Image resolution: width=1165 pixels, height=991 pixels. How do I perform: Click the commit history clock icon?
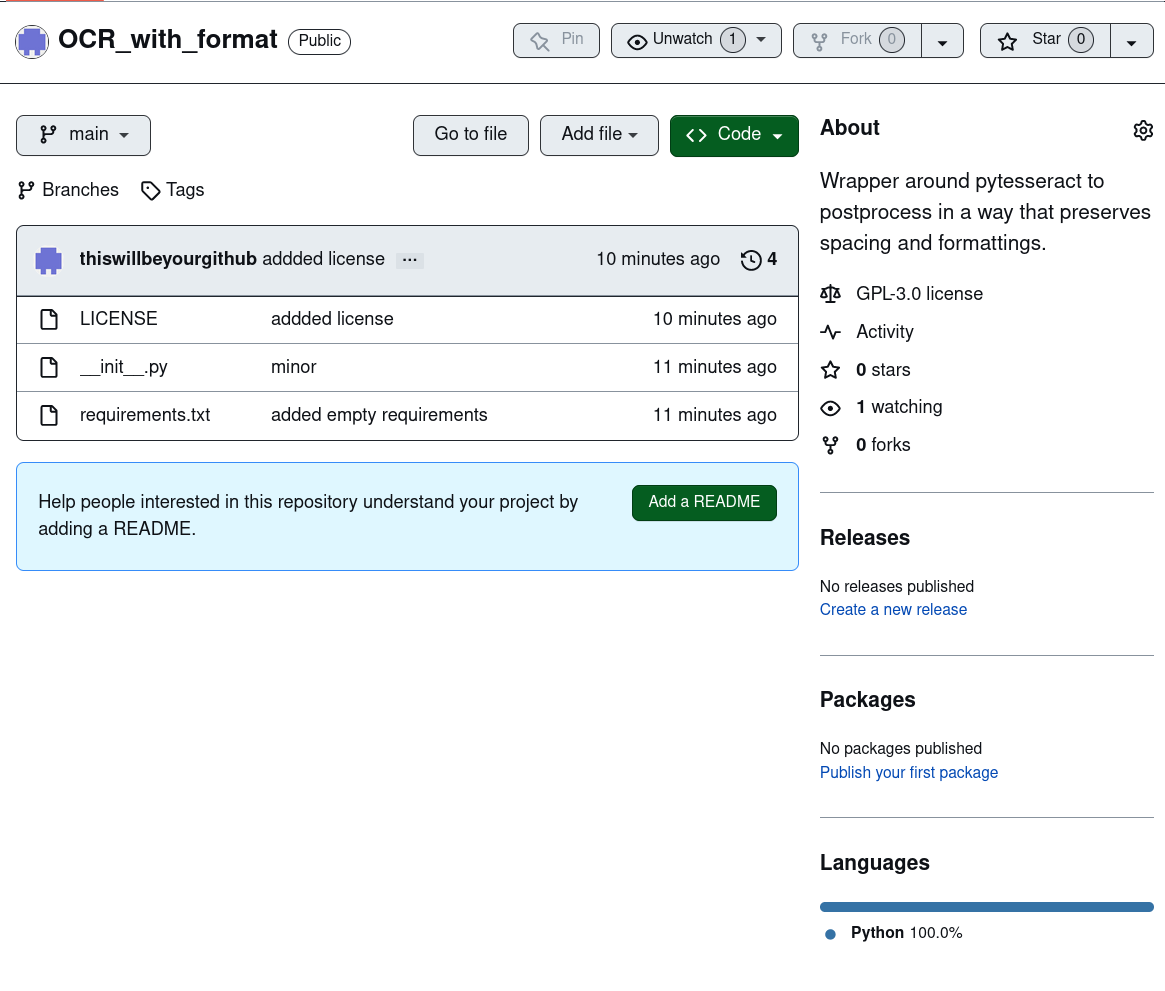(x=751, y=260)
